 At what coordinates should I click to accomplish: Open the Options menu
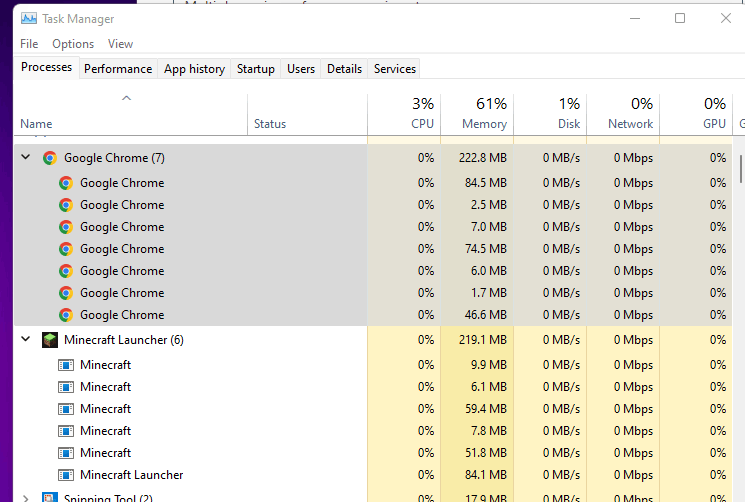73,44
